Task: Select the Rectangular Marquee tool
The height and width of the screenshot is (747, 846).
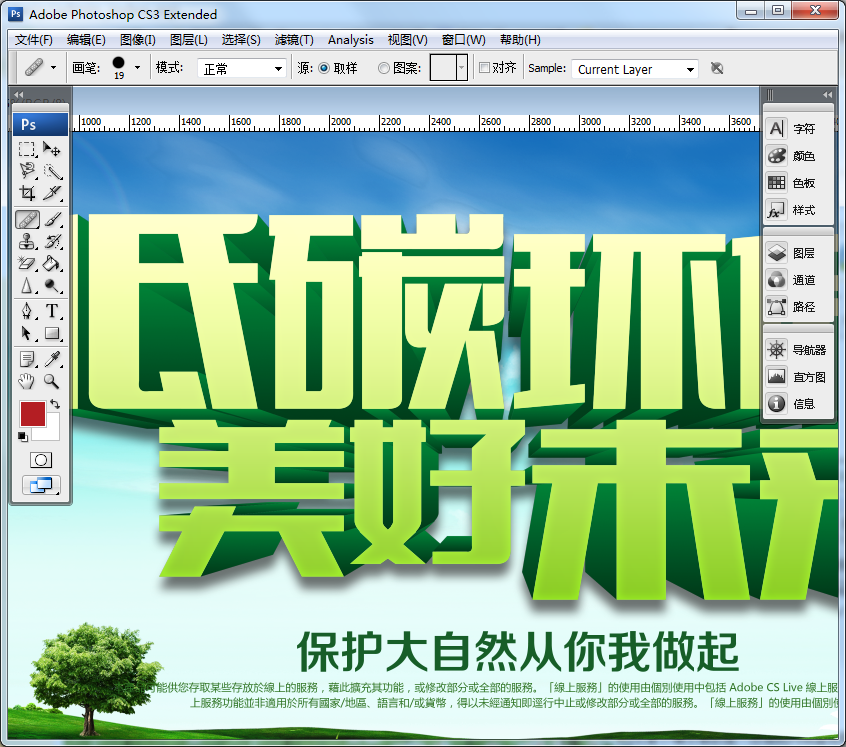Action: pyautogui.click(x=27, y=149)
